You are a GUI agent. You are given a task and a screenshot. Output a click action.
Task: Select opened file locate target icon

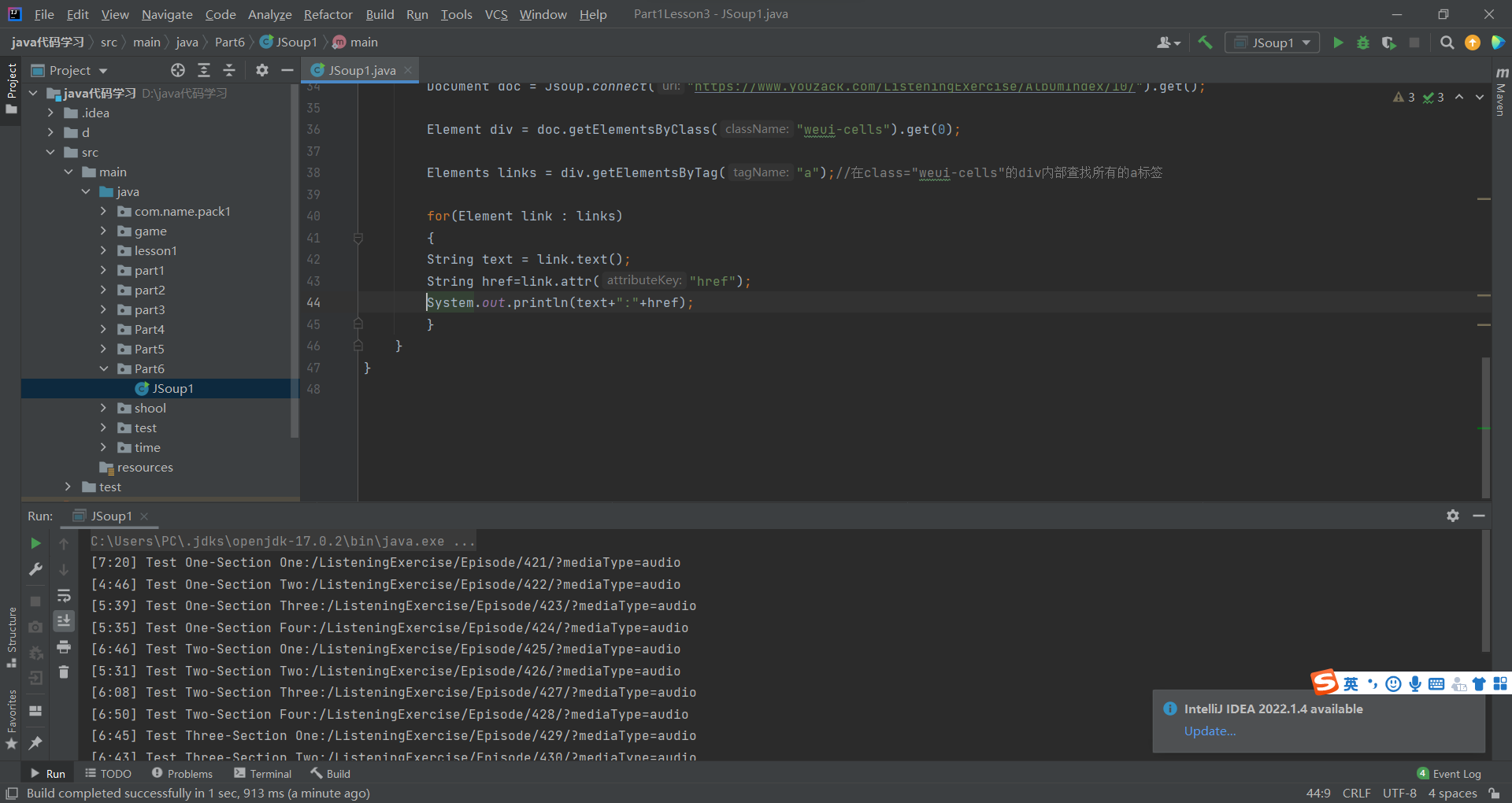tap(178, 70)
